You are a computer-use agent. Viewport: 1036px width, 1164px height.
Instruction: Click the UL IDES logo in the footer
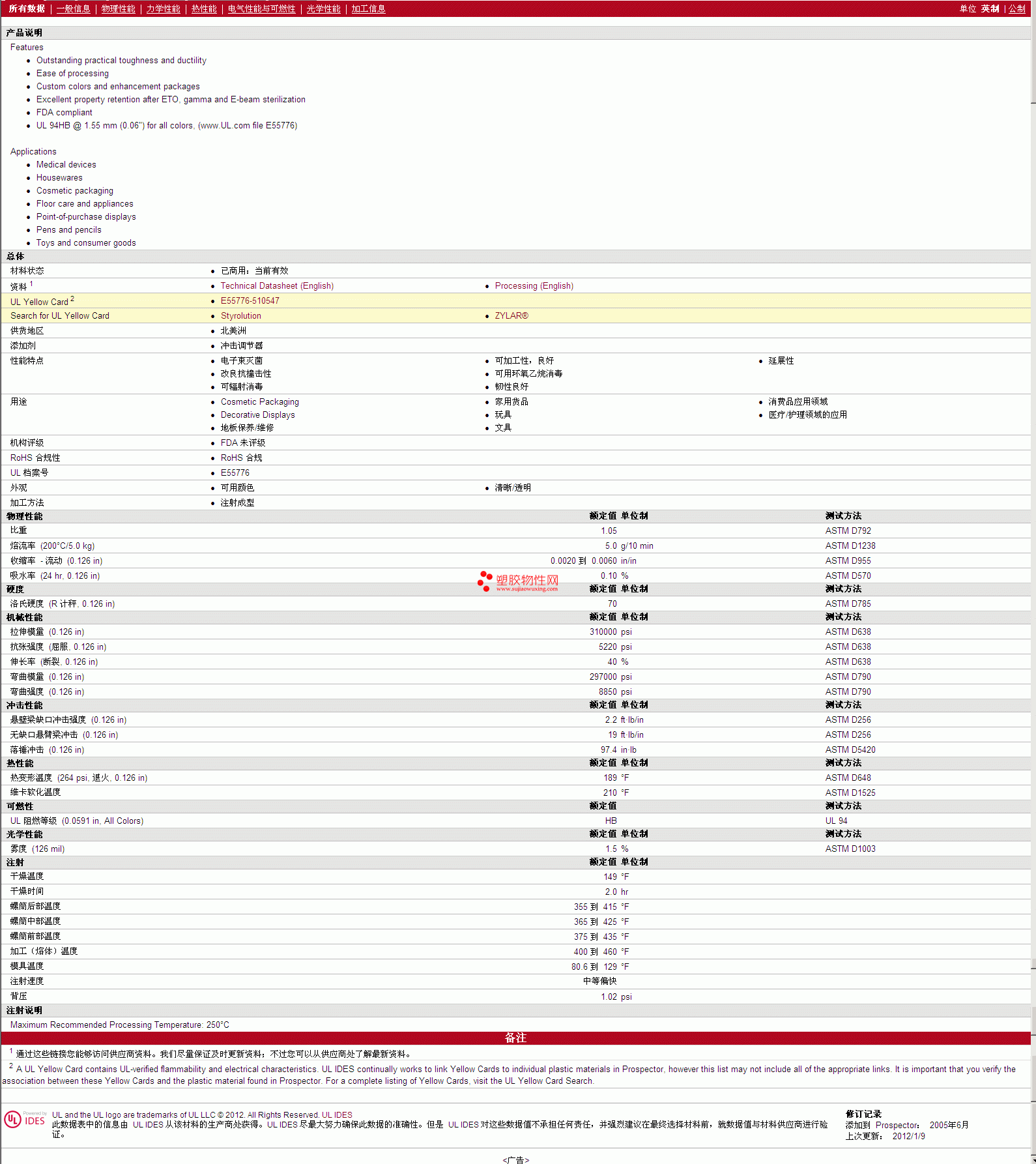point(25,1120)
